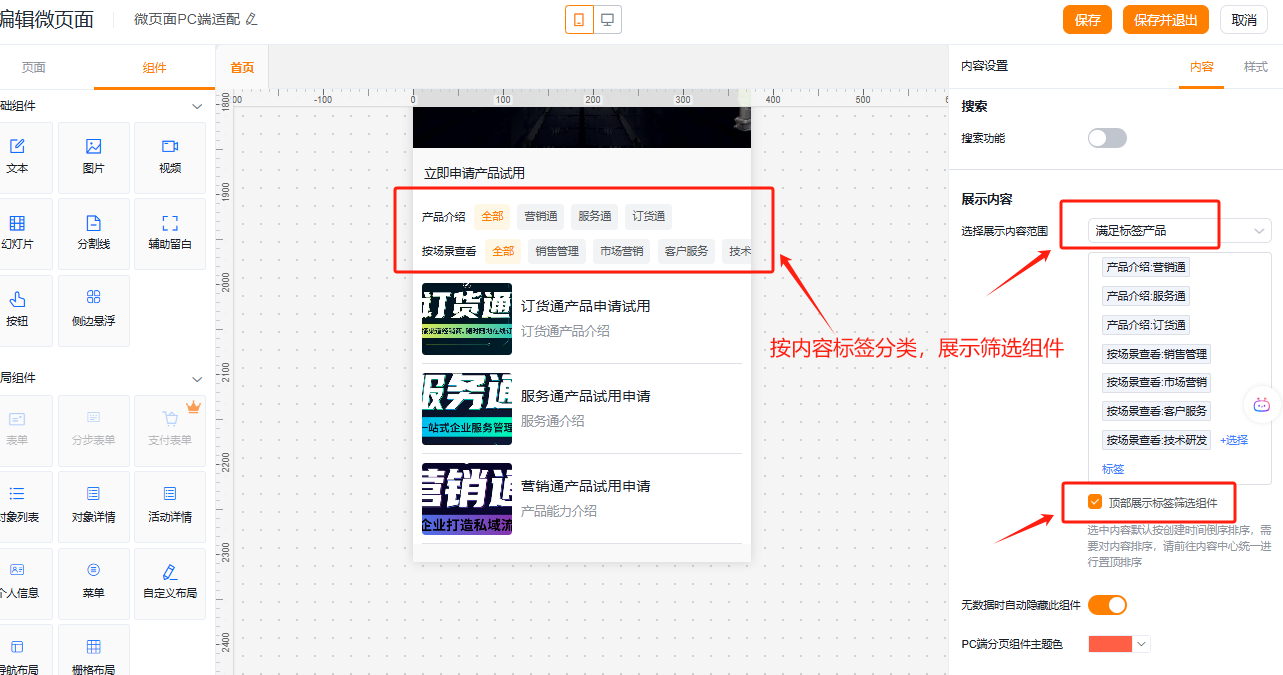
Task: Open 营销通产品试用申请 thumbnail
Action: pyautogui.click(x=467, y=499)
